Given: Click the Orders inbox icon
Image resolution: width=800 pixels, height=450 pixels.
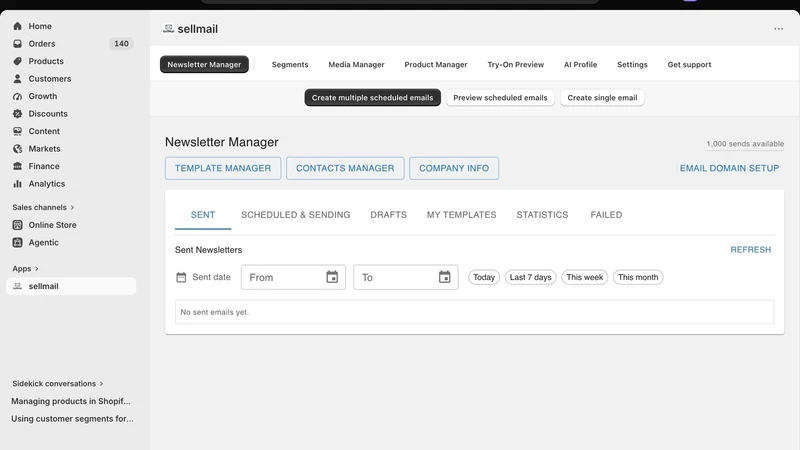Looking at the screenshot, I should (x=17, y=44).
